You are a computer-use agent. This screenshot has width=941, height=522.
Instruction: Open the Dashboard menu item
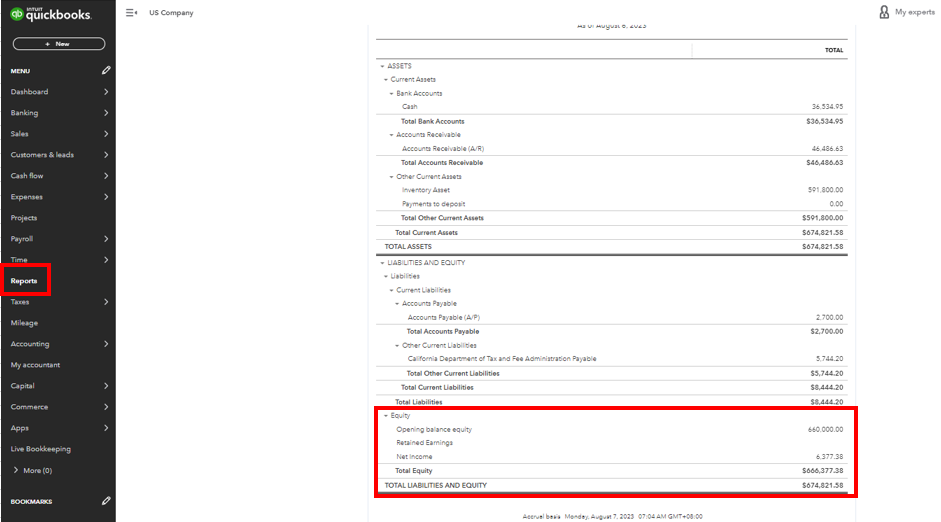pyautogui.click(x=29, y=92)
